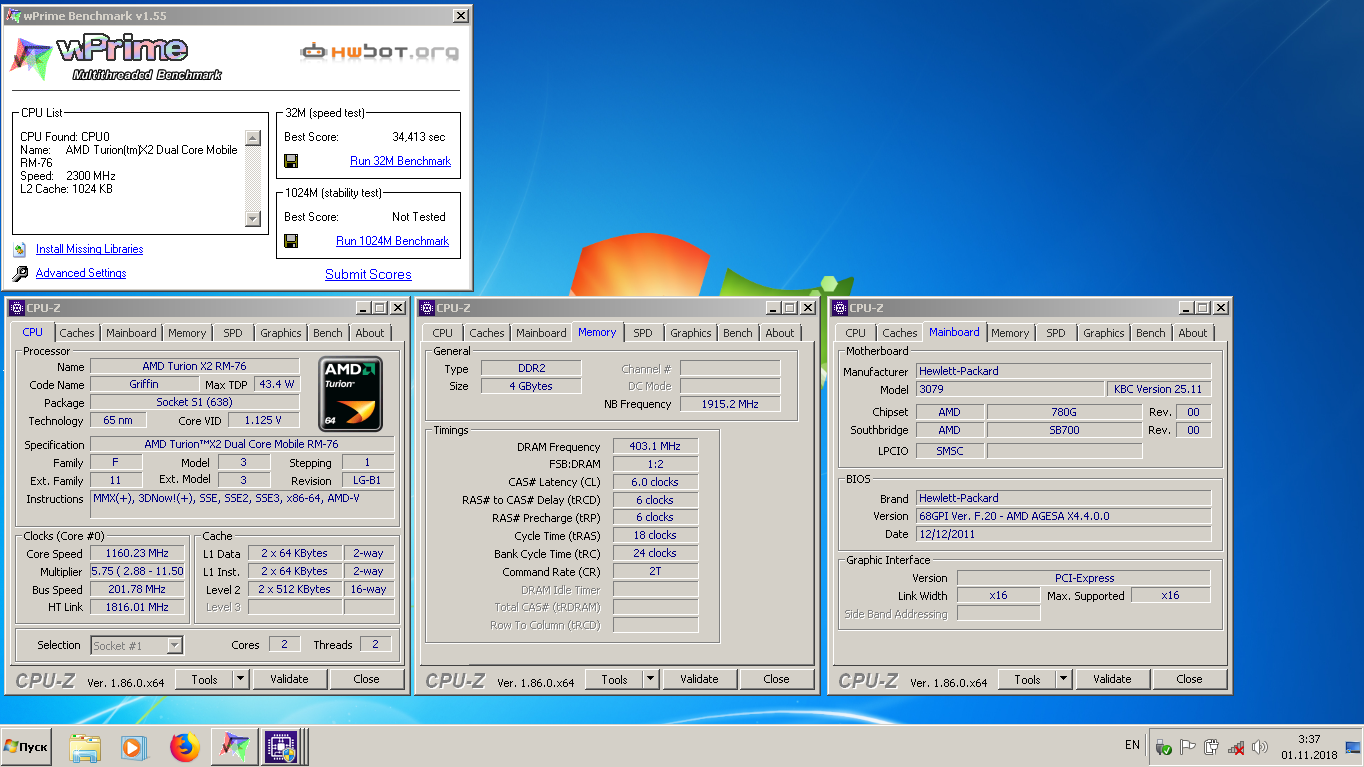Click the Submit Scores link
Viewport: 1364px width, 767px height.
coord(368,274)
